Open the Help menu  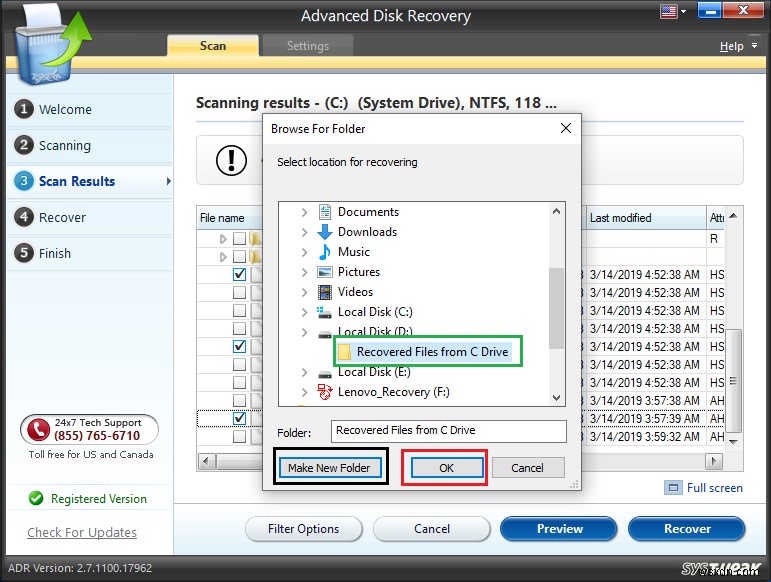[731, 46]
